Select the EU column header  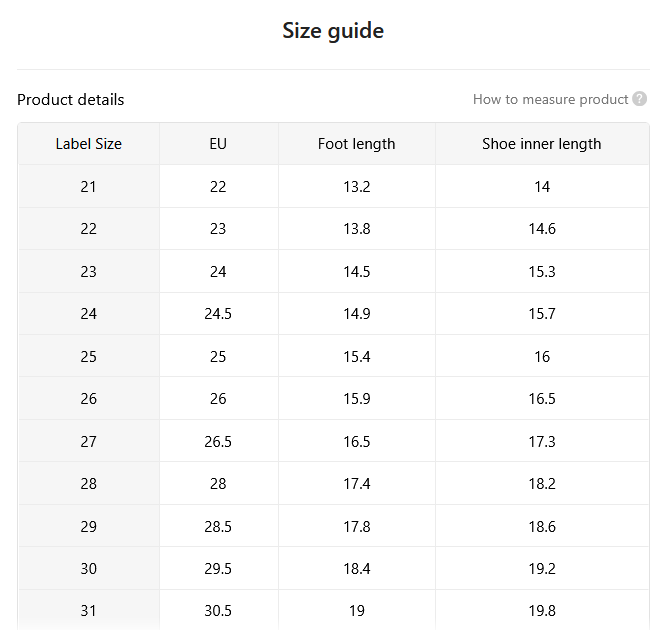[x=218, y=144]
